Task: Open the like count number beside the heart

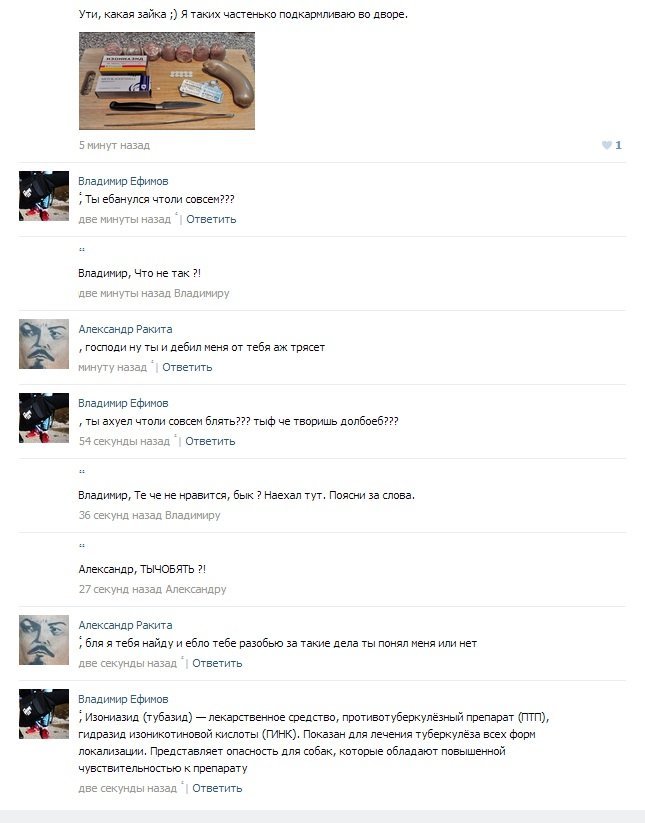Action: coord(618,145)
